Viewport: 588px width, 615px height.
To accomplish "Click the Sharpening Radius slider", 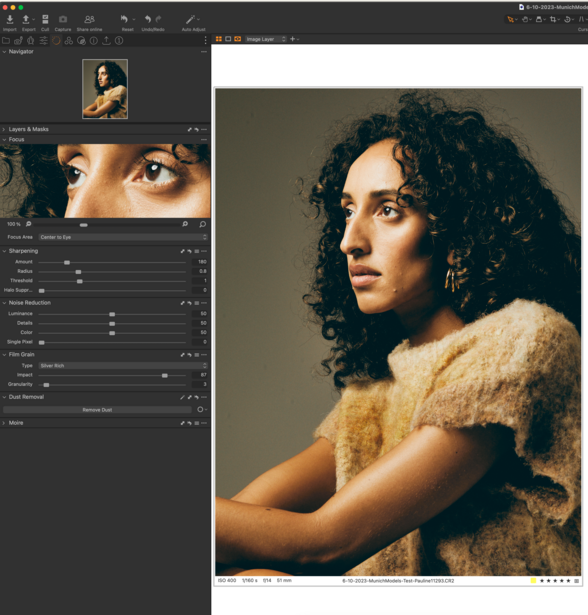I will click(x=112, y=271).
